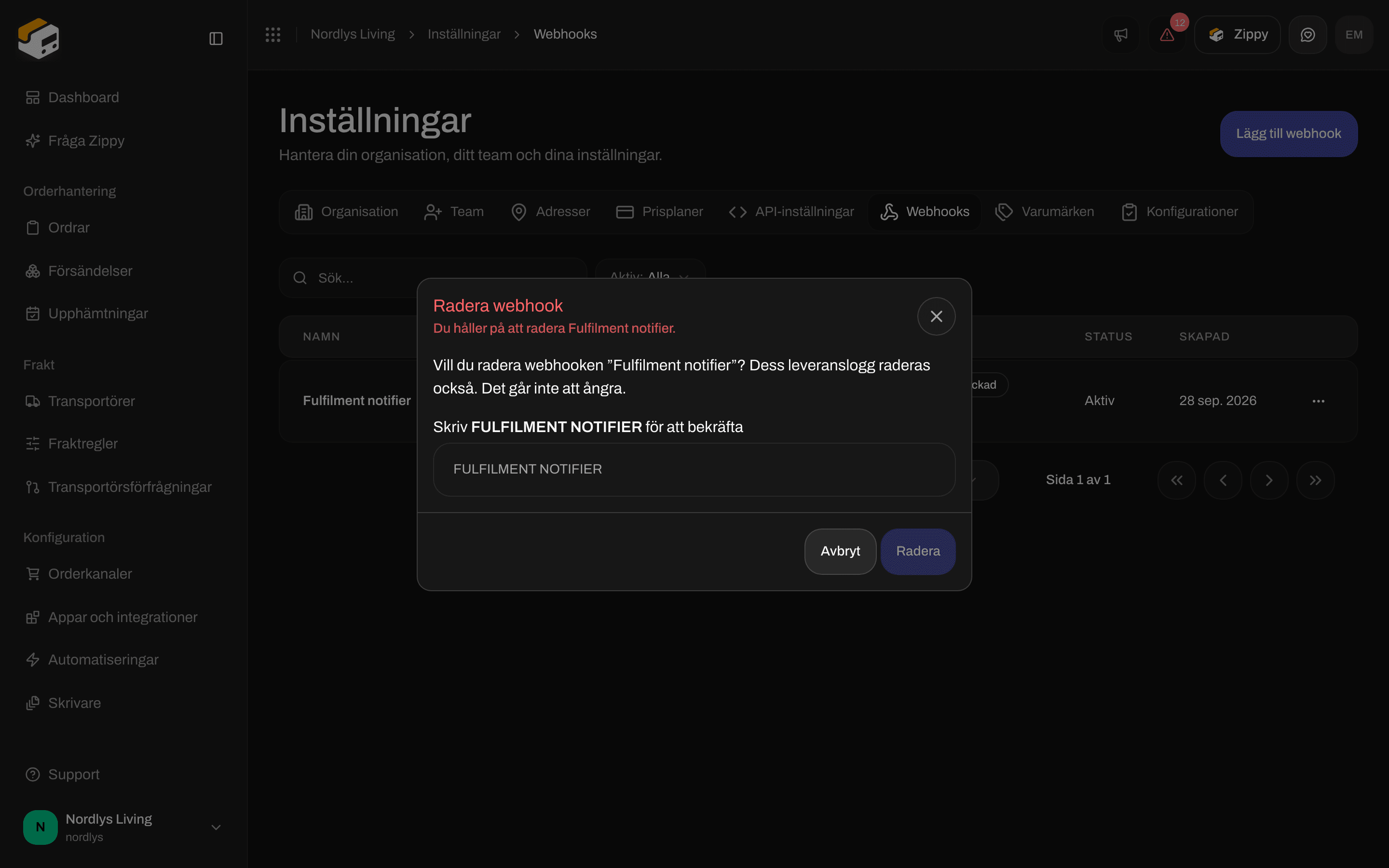Click the Inställningar breadcrumb
This screenshot has height=868, width=1389.
point(464,34)
